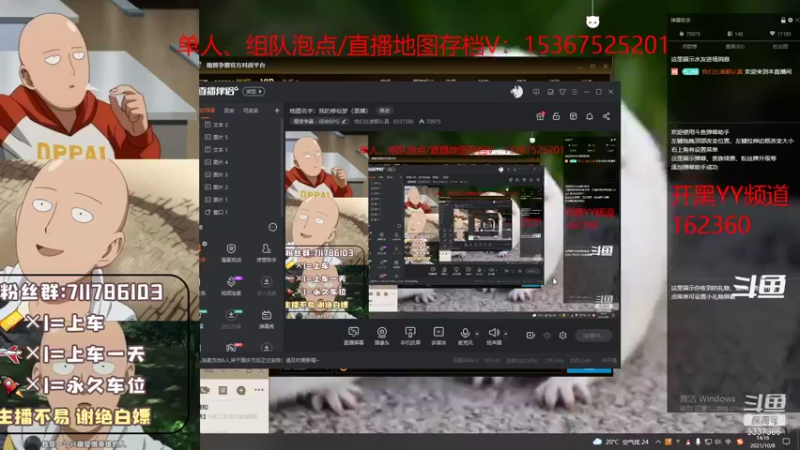
Task: Open the PK tool icon
Action: pos(232,348)
